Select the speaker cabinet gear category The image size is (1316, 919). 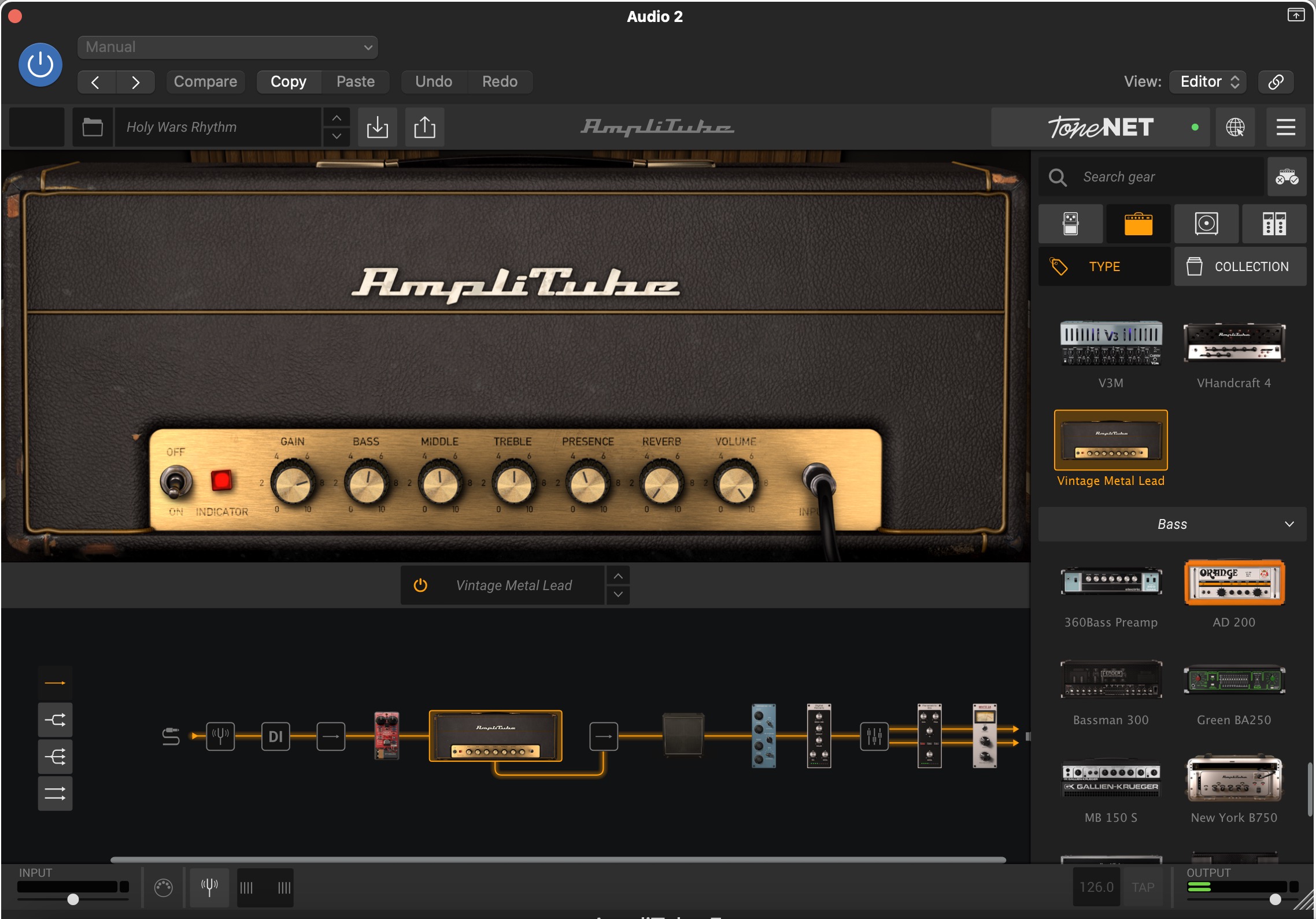pos(1207,224)
